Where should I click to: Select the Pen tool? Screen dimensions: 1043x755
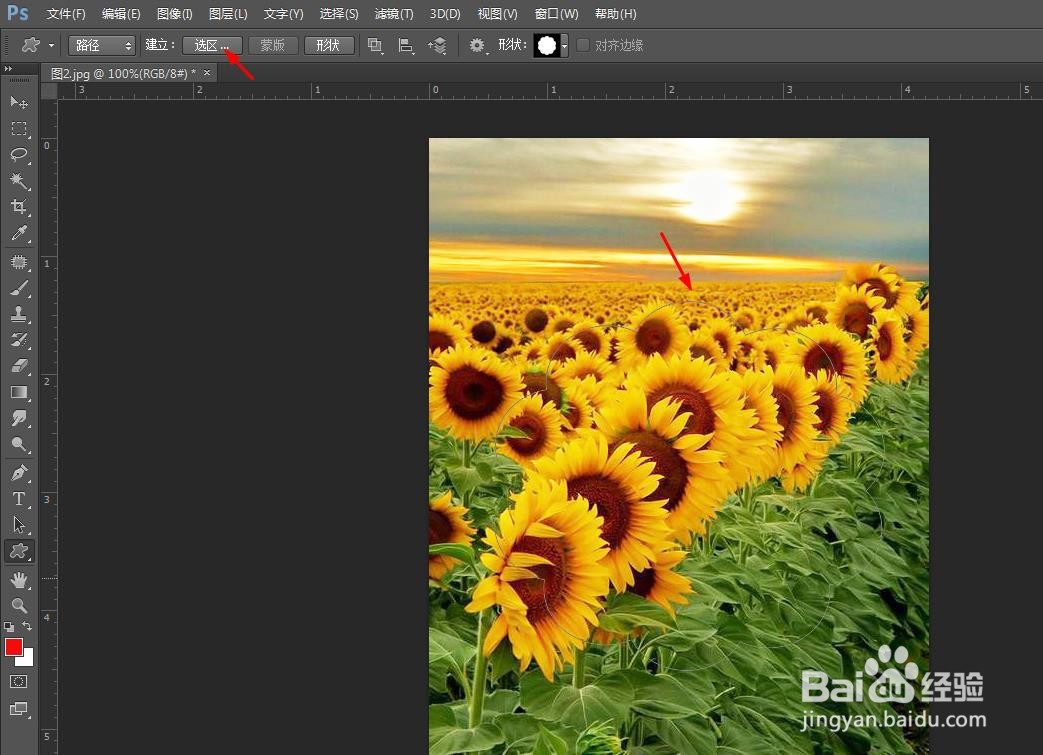(x=19, y=473)
